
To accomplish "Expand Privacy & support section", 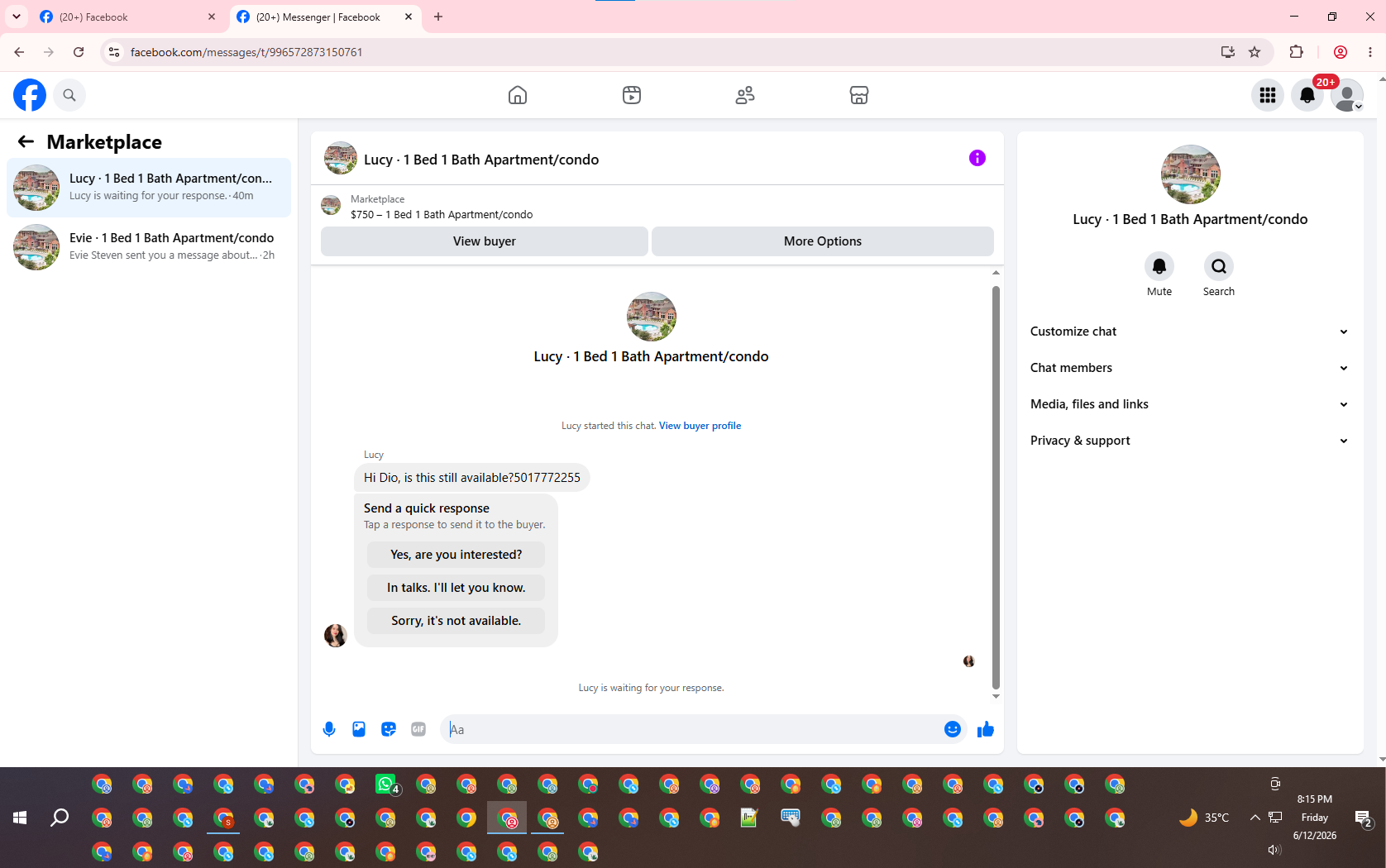I will click(1189, 441).
